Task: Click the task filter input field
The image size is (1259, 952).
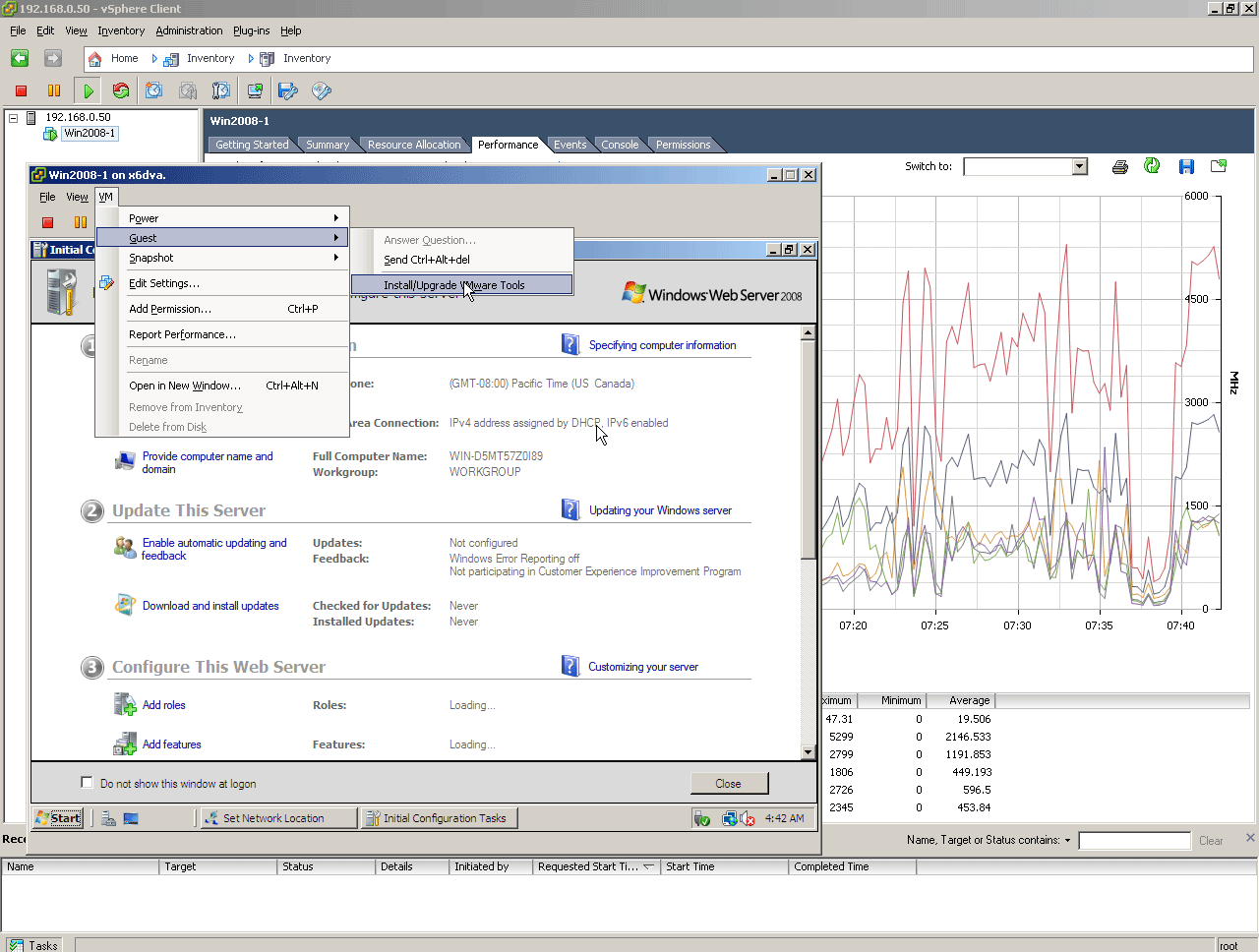Action: click(x=1133, y=841)
